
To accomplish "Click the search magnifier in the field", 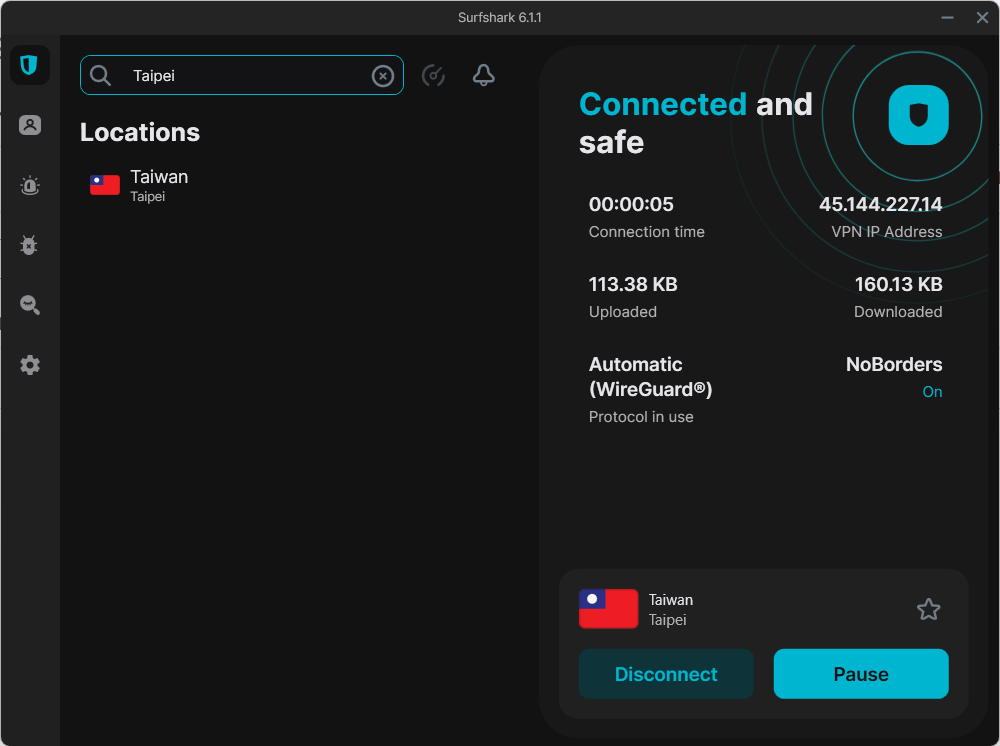I will (100, 76).
